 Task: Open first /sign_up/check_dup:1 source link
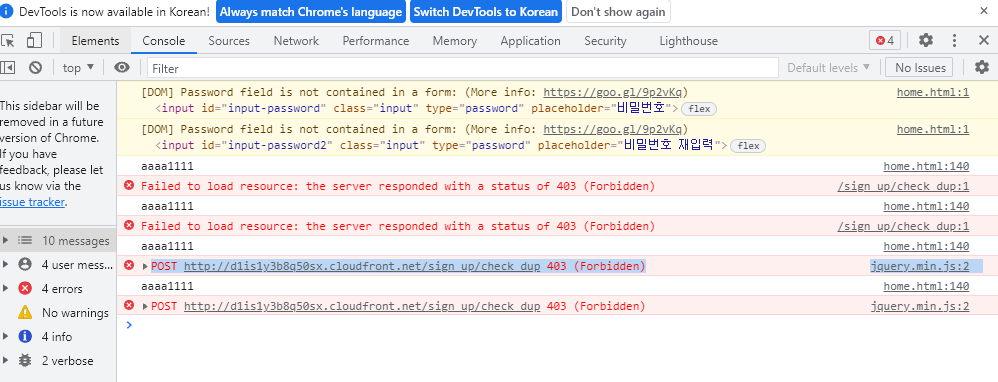point(903,186)
